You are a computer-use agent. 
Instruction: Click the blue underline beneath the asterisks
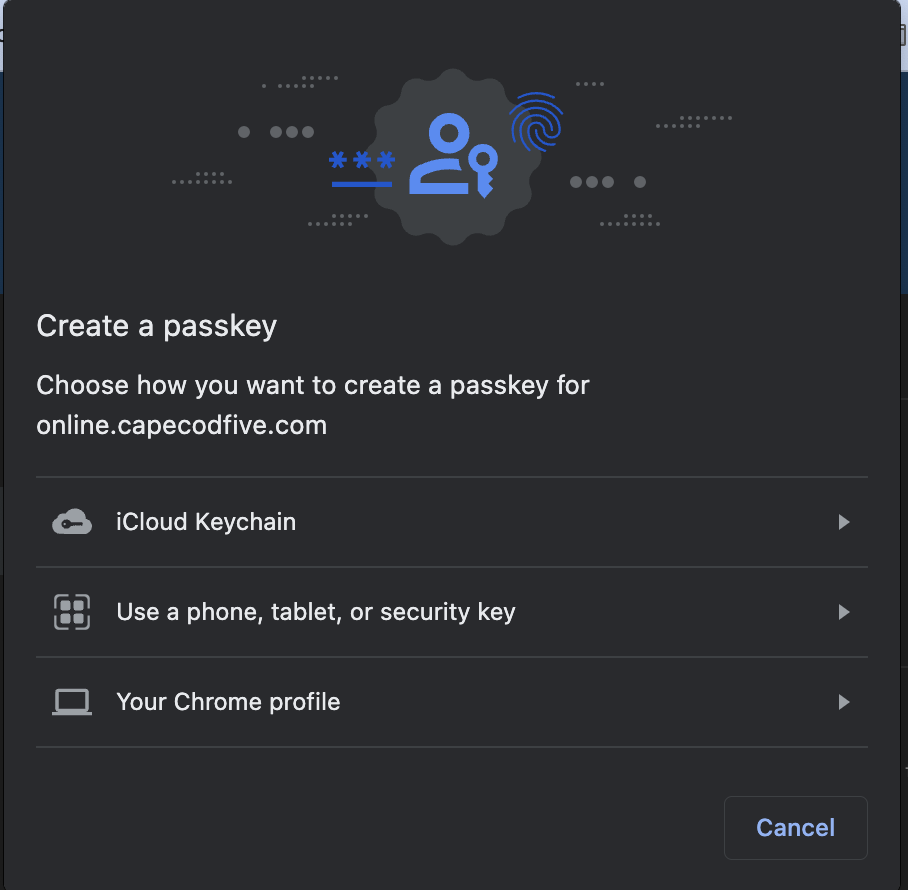tap(362, 184)
